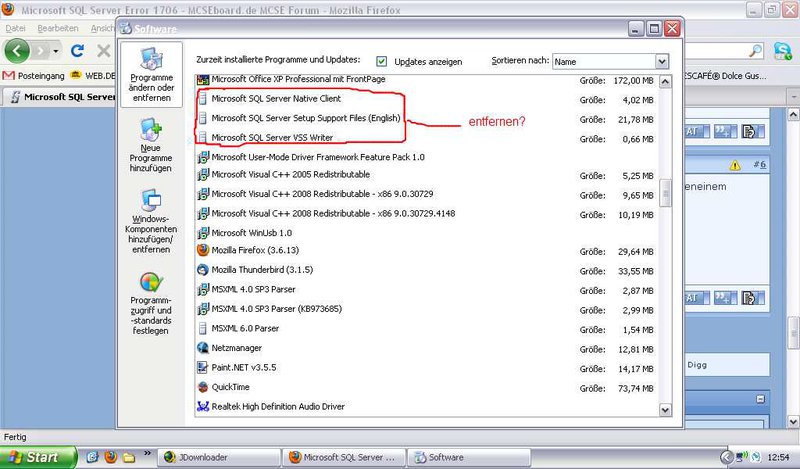Click the Netzmanager program icon
The height and width of the screenshot is (469, 800).
(203, 348)
